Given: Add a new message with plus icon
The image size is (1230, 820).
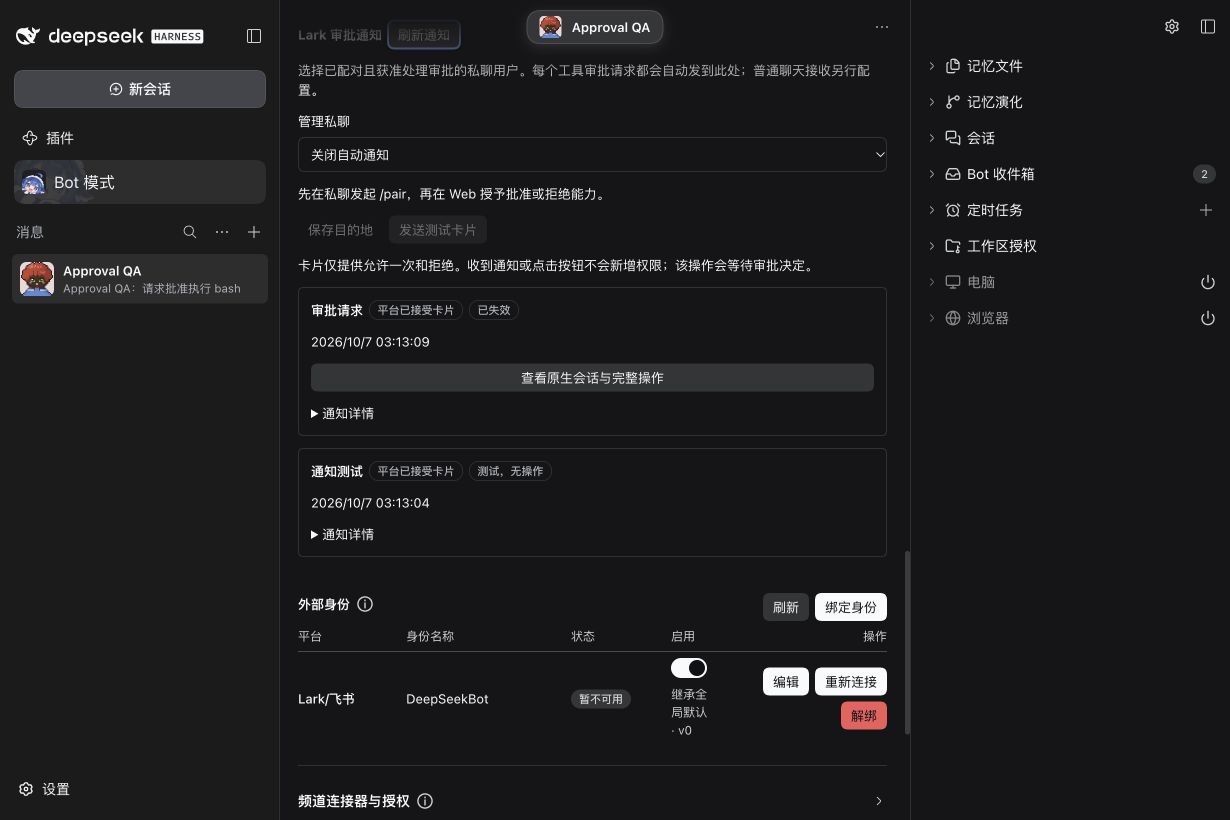Looking at the screenshot, I should point(254,232).
